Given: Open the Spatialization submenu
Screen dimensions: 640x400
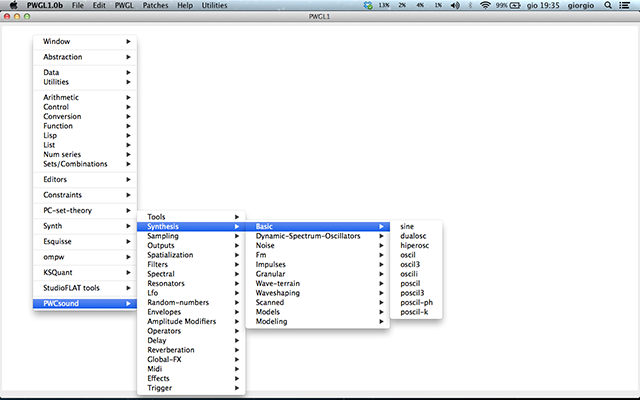Looking at the screenshot, I should tap(191, 255).
